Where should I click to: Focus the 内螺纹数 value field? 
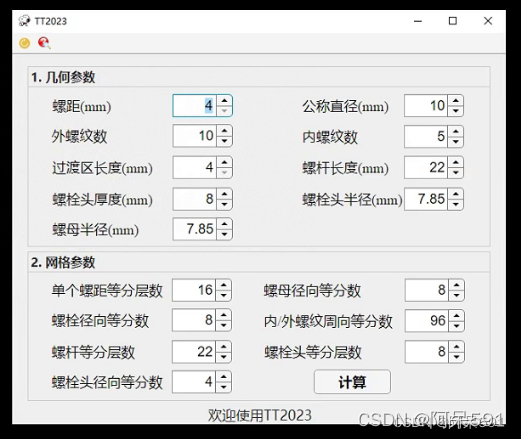[426, 136]
